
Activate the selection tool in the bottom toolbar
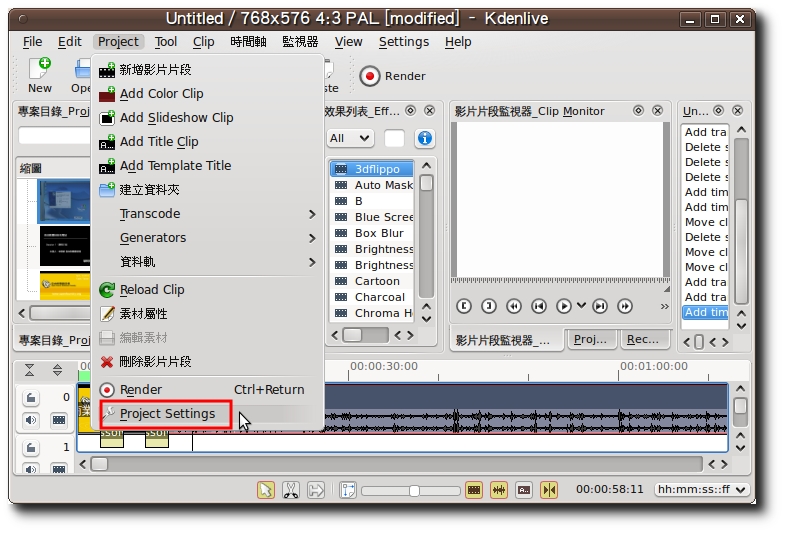point(266,490)
